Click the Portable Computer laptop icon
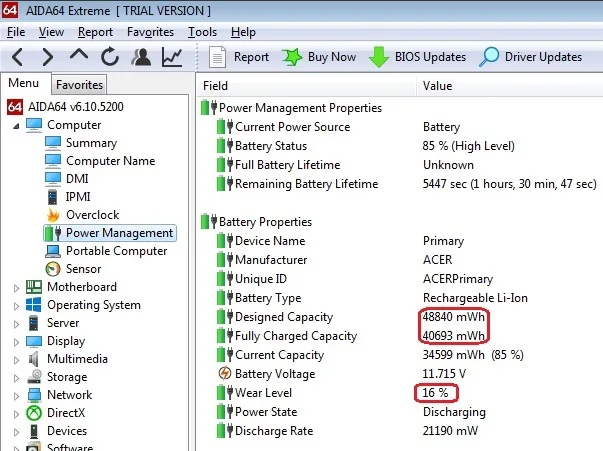Screen dimensions: 603x451 (53, 251)
